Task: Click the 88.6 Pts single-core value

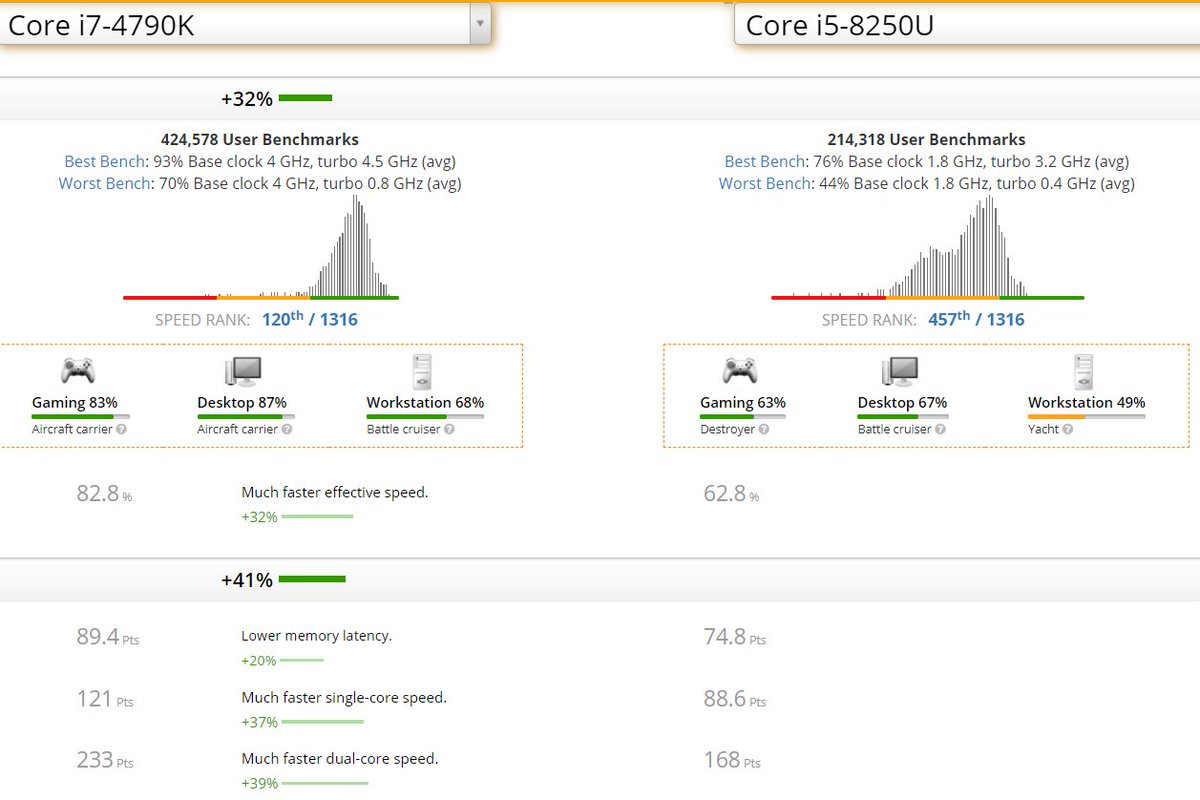Action: pyautogui.click(x=735, y=699)
